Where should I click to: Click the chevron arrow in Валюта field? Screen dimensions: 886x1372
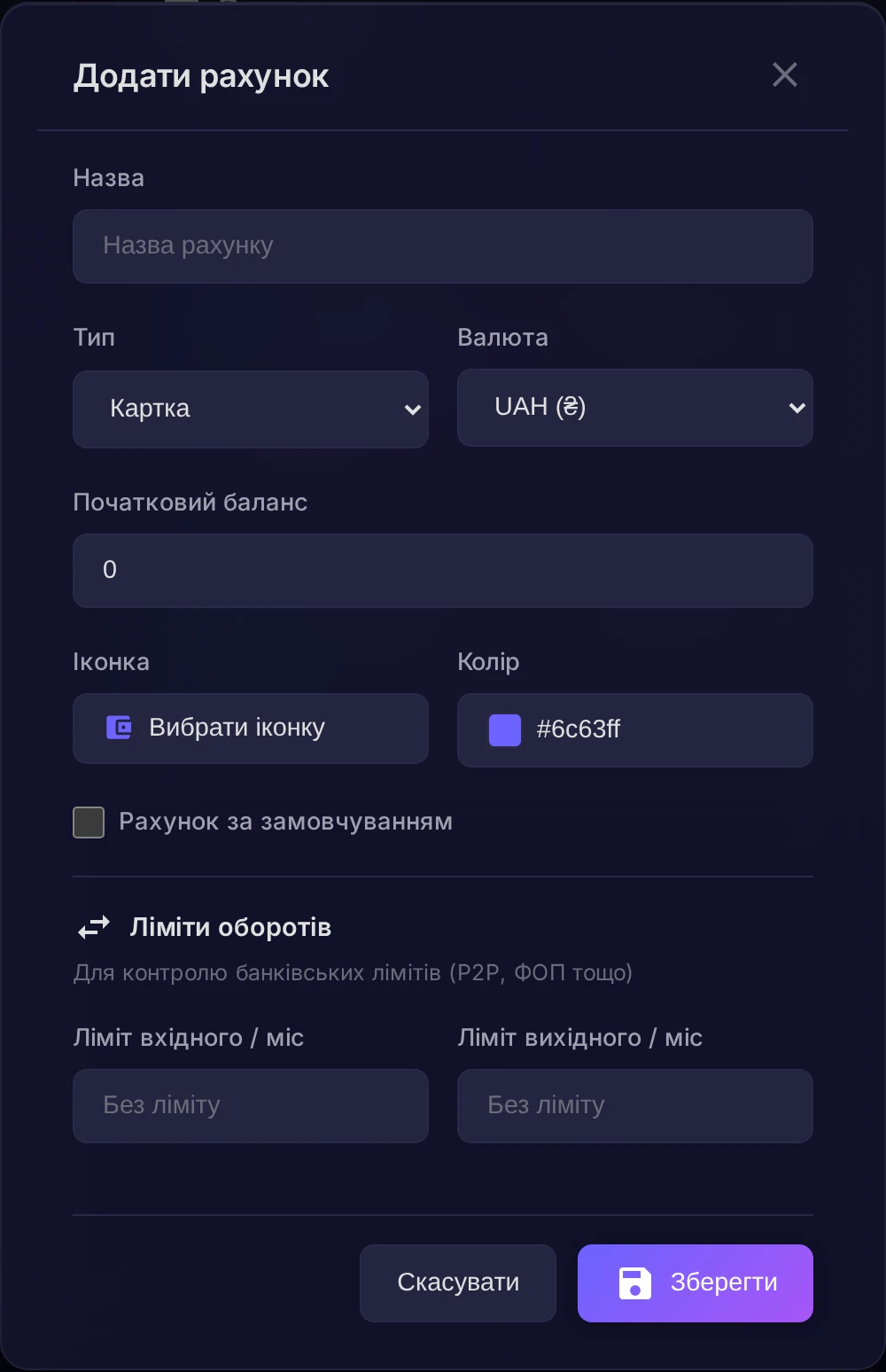(797, 408)
